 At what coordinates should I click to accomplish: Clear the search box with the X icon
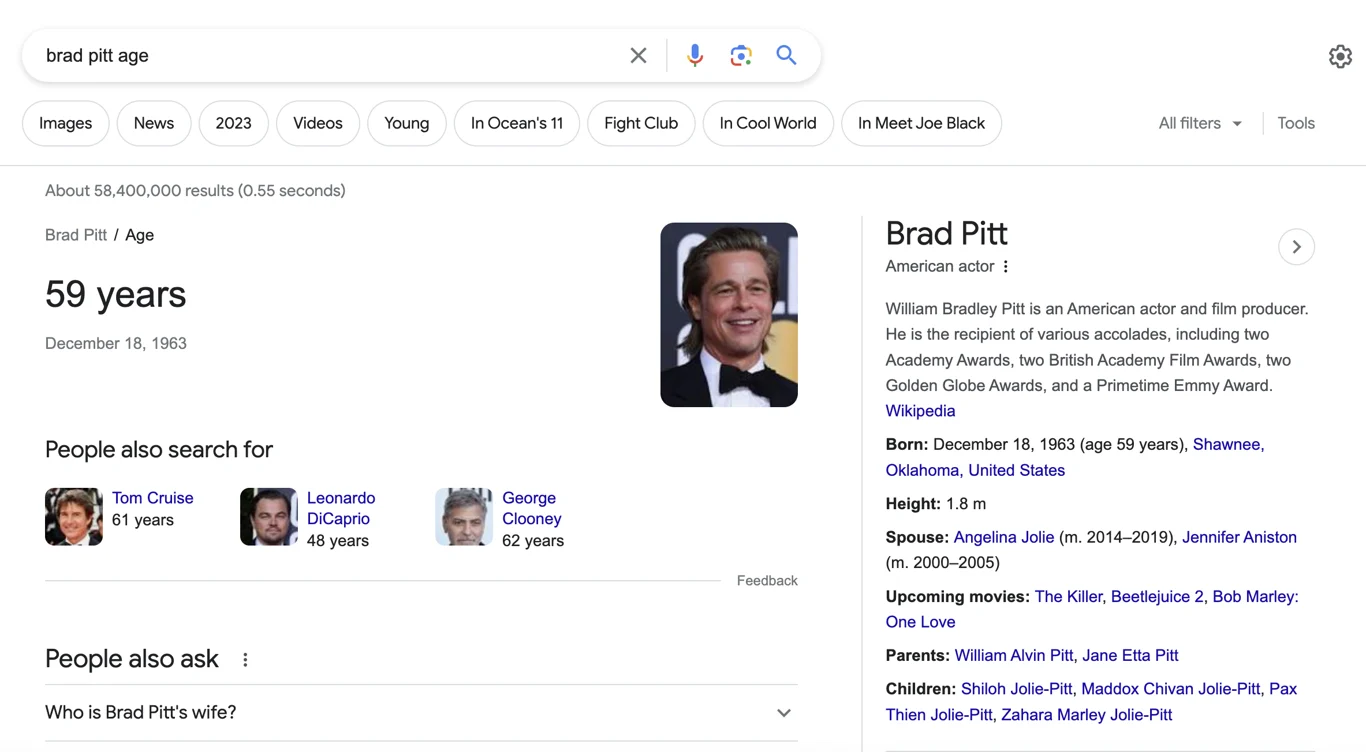click(638, 56)
